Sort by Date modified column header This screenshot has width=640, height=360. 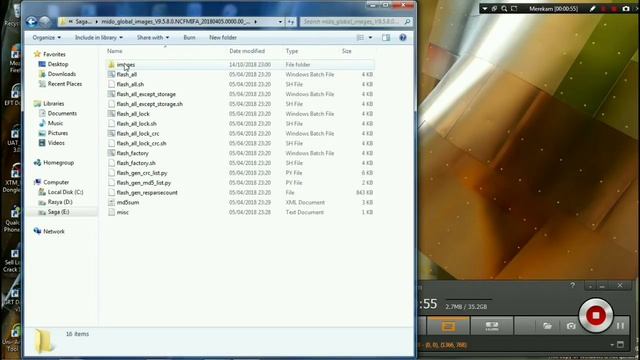pyautogui.click(x=247, y=51)
